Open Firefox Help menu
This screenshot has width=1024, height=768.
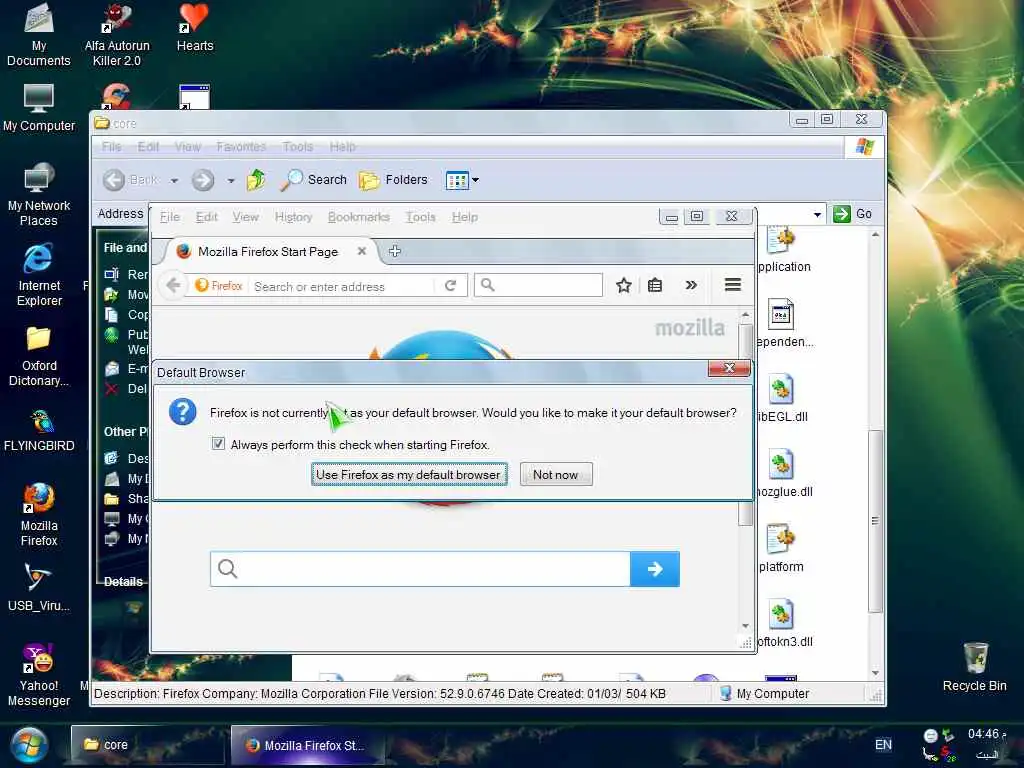coord(464,217)
